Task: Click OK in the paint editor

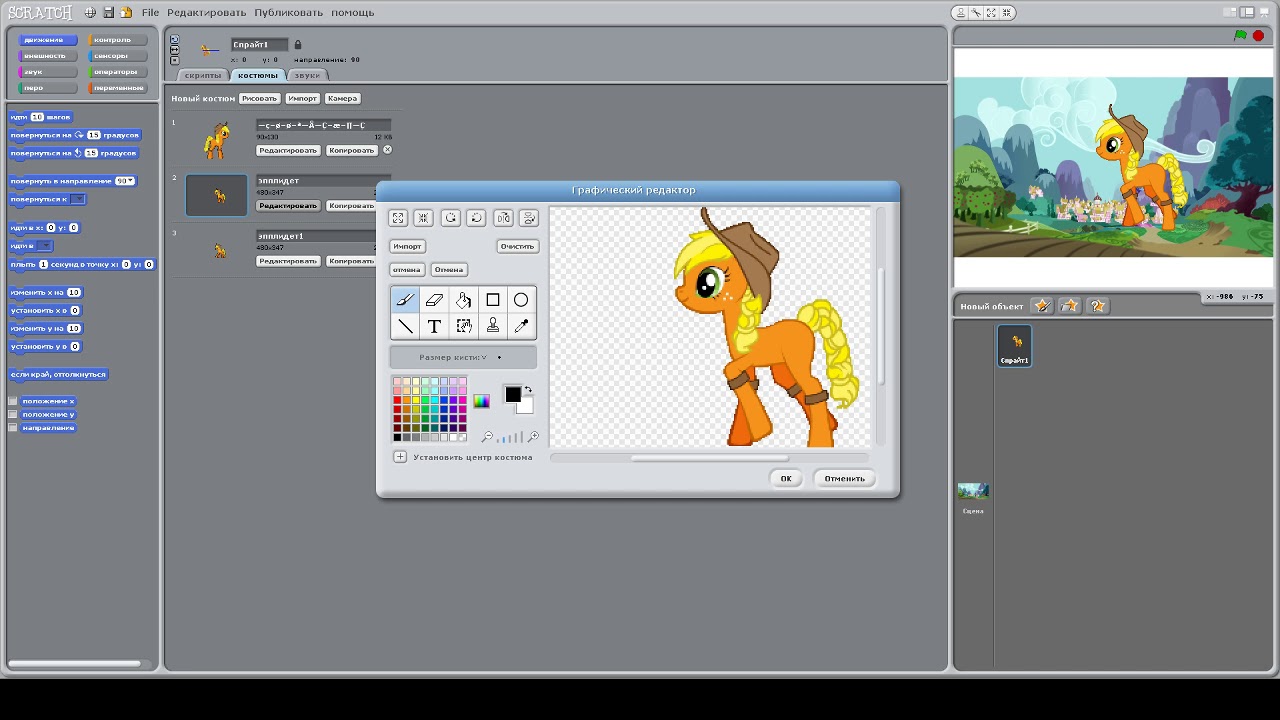Action: click(x=786, y=478)
